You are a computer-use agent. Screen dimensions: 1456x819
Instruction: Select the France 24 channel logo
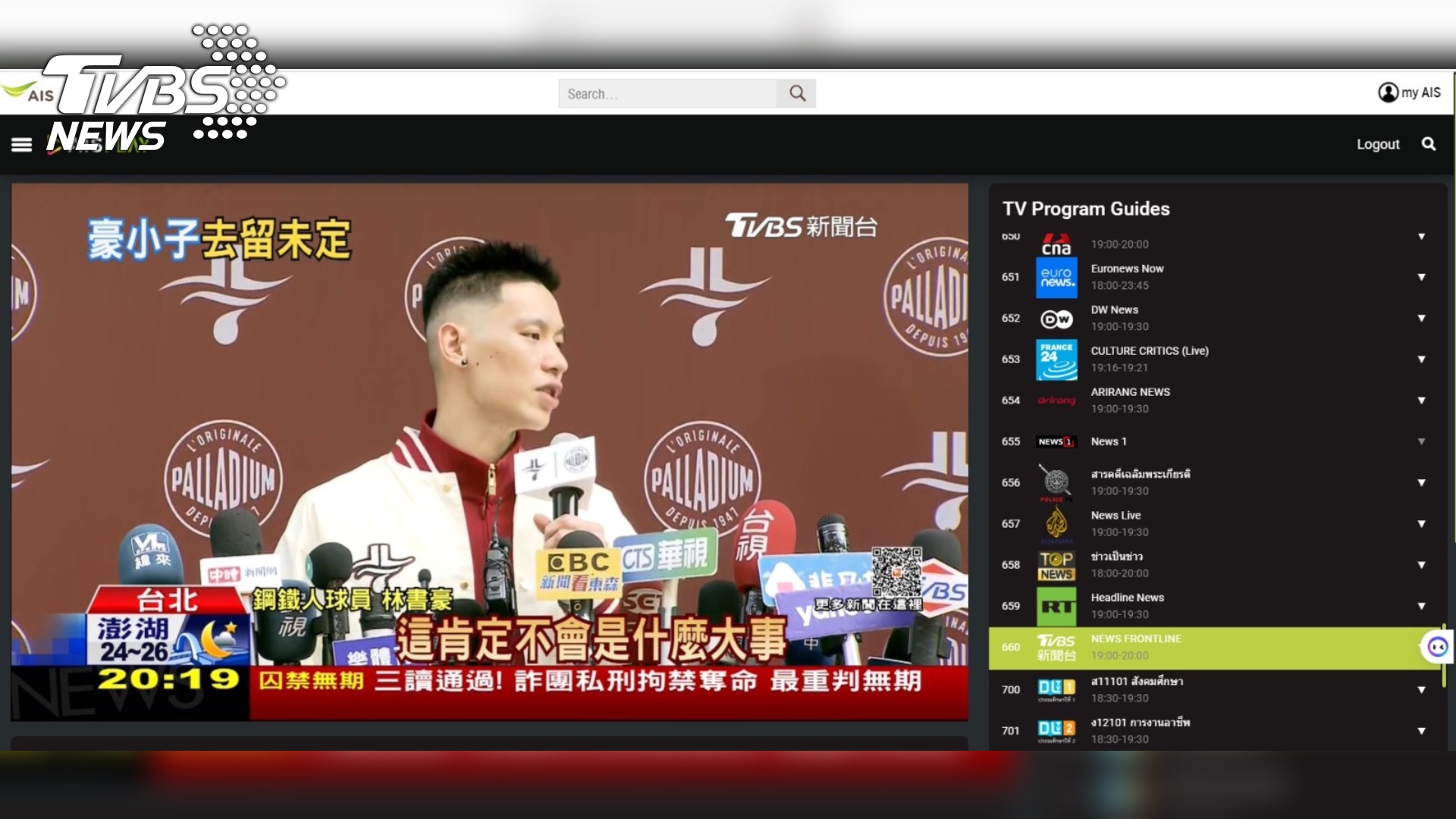coord(1056,359)
